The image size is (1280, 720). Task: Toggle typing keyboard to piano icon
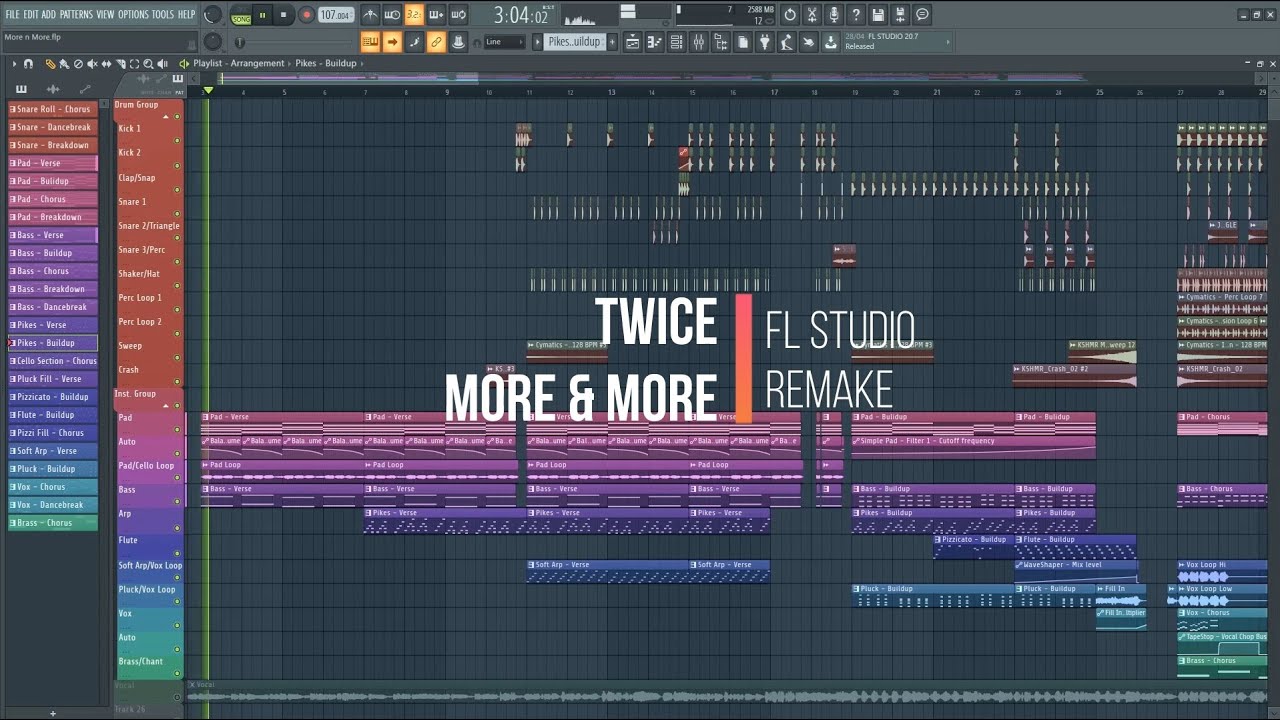click(x=371, y=42)
